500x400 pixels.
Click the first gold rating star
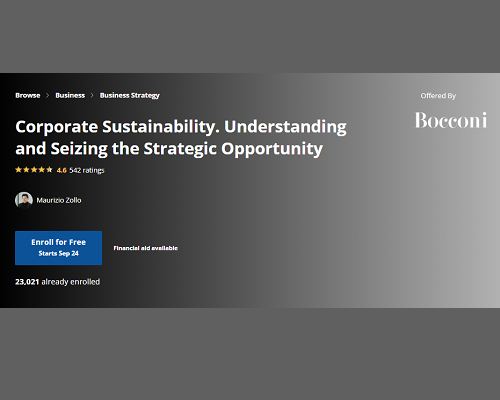click(19, 170)
